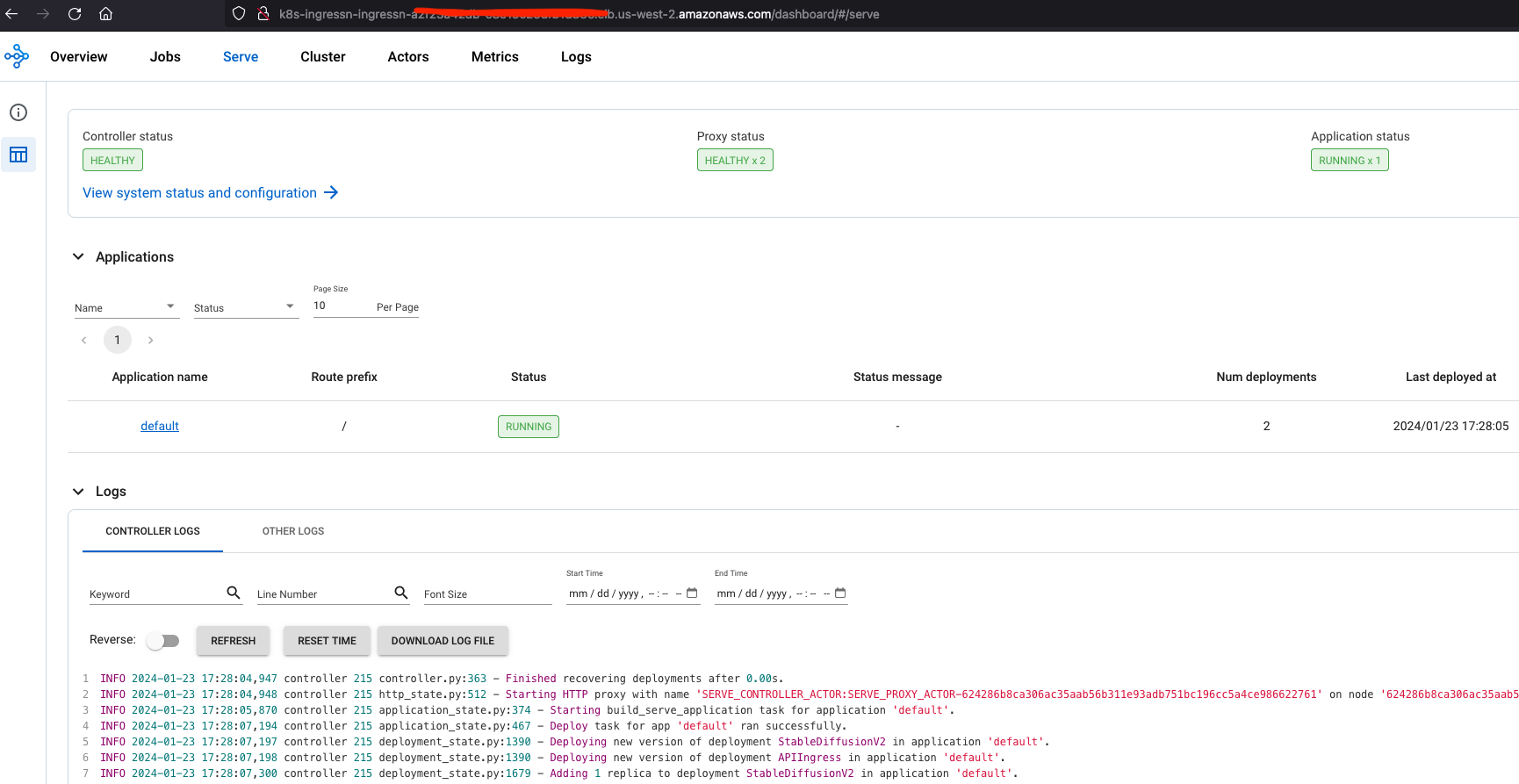The height and width of the screenshot is (784, 1519).
Task: Open the Logs navigation tab
Action: click(x=576, y=56)
